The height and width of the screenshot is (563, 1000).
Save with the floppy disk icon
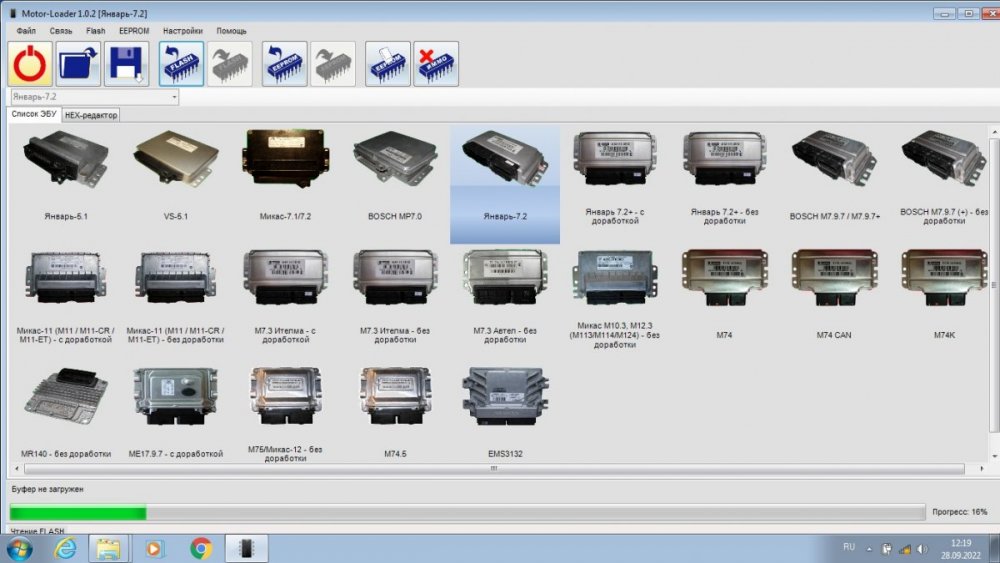tap(126, 64)
